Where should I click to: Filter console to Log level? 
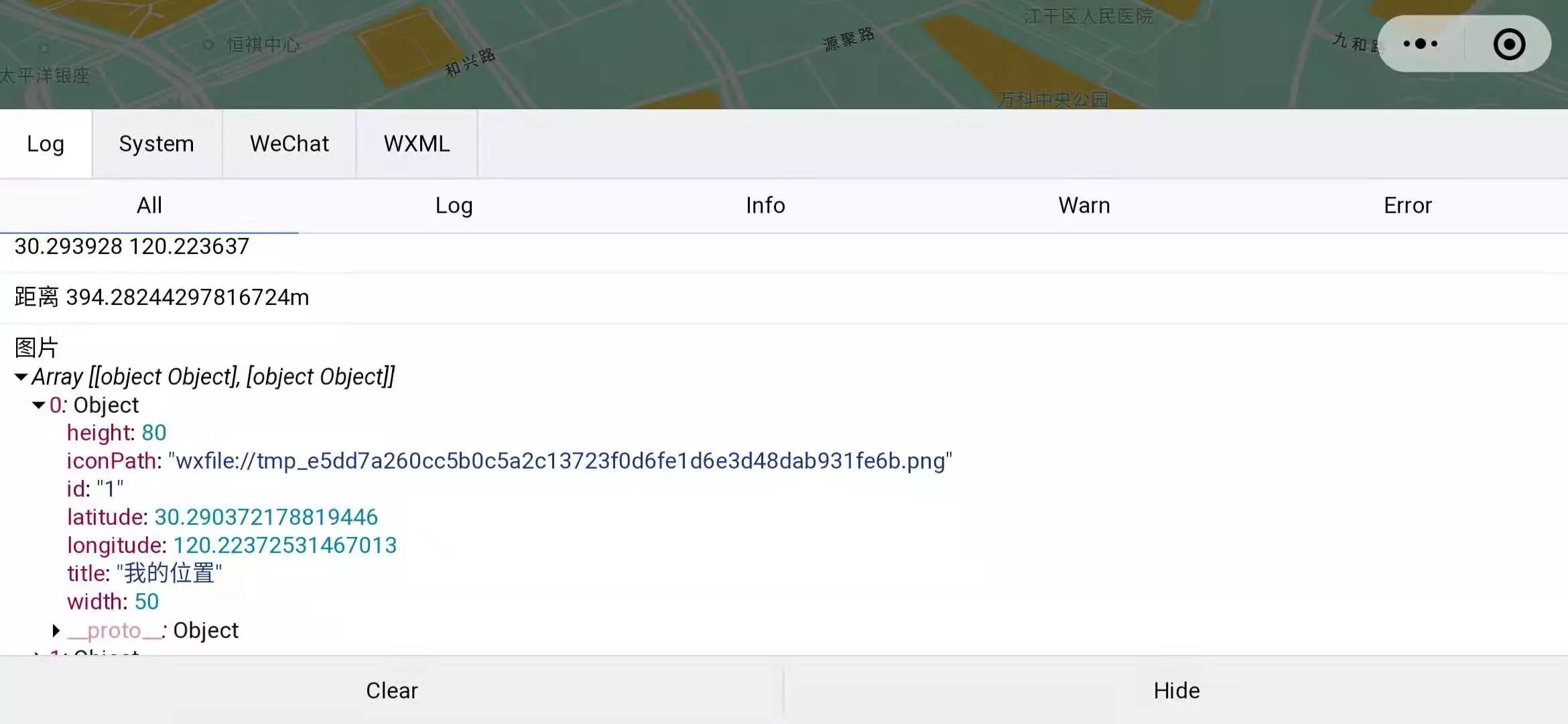[x=454, y=206]
